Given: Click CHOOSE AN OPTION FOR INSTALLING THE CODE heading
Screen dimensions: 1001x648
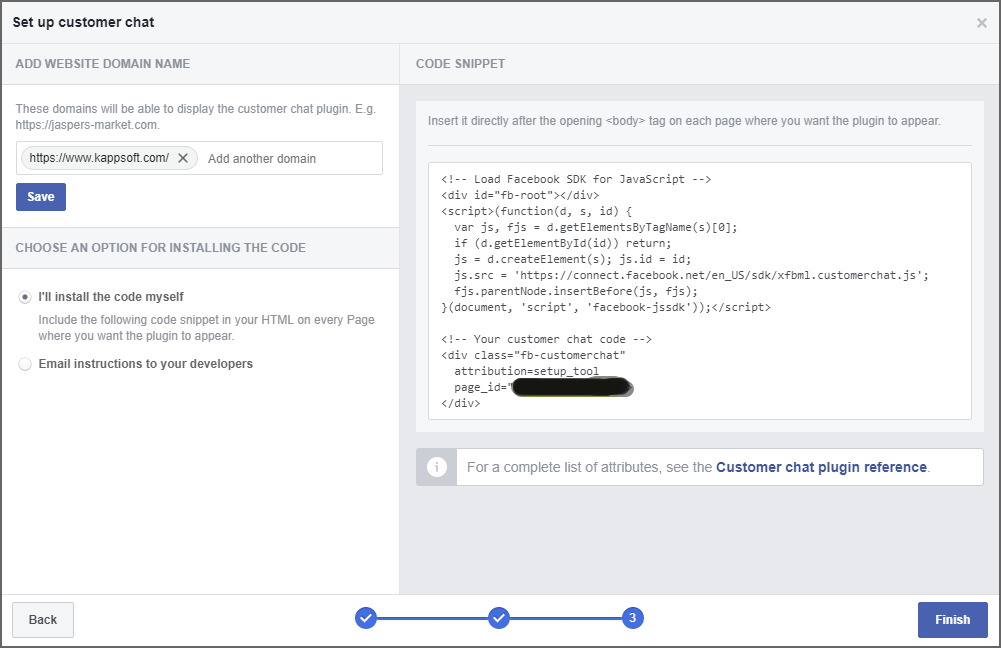Looking at the screenshot, I should coord(160,248).
